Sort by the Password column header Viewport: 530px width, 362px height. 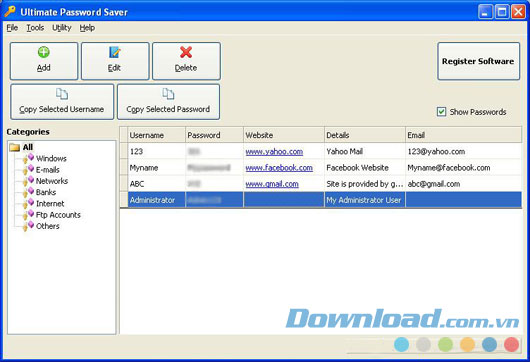[214, 135]
